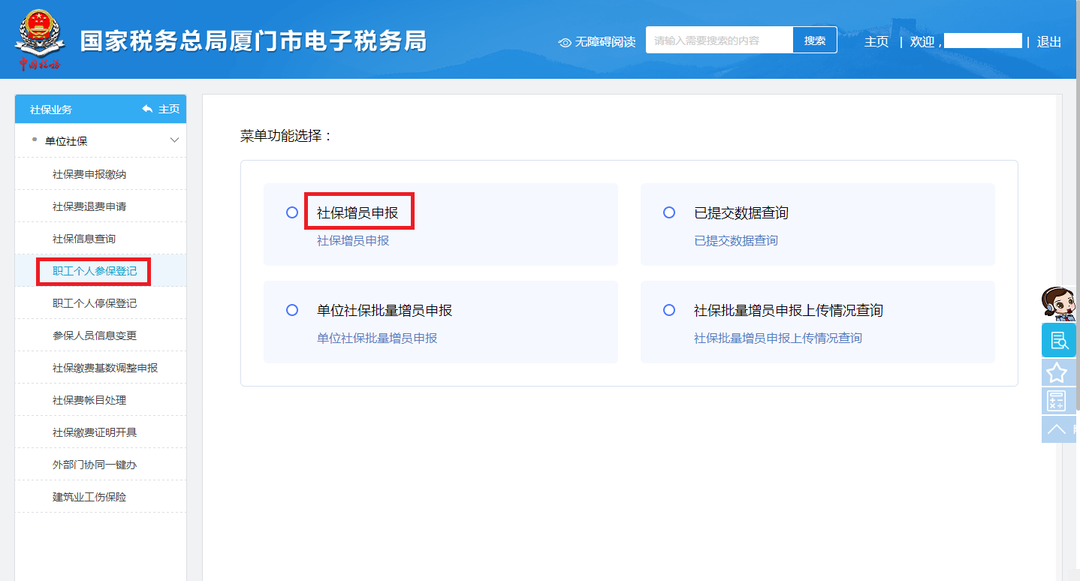The height and width of the screenshot is (581, 1080).
Task: Click the back arrow beside 主页 in sidebar
Action: pos(147,109)
